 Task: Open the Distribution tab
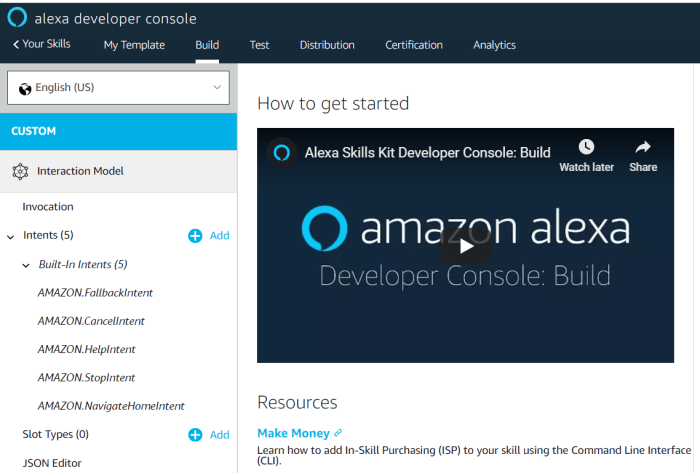click(327, 45)
